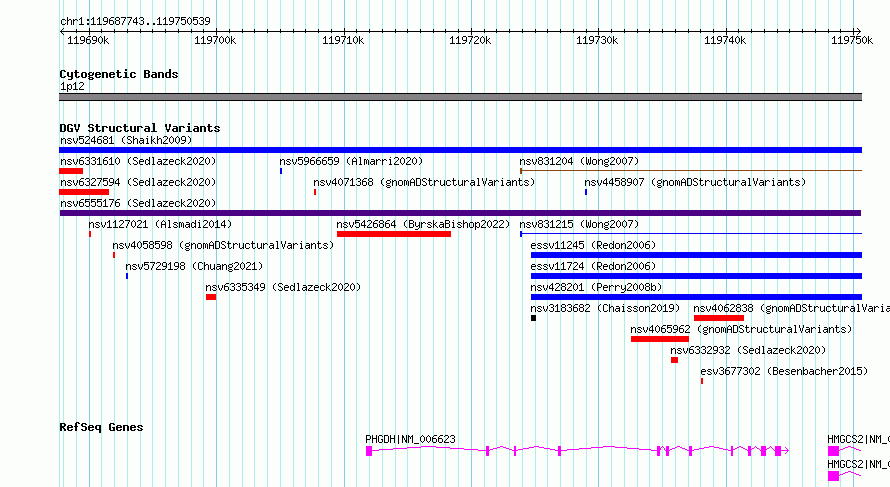Select the nsv5966659 (Almarri2020) label
890x487 pixels.
click(351, 161)
